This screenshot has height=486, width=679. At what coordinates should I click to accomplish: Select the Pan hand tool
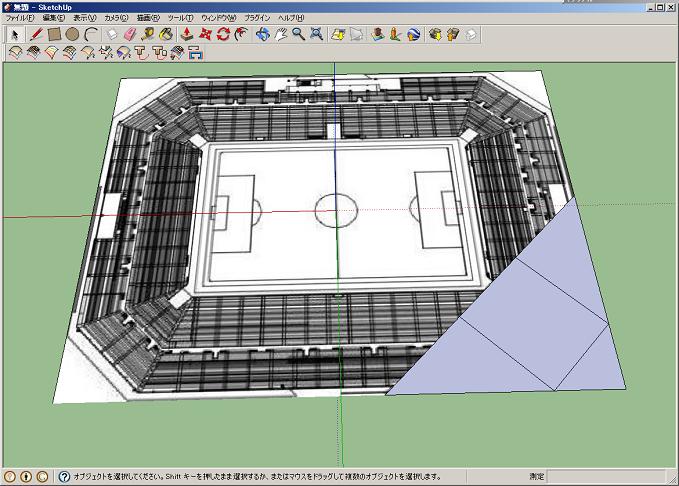click(x=281, y=34)
